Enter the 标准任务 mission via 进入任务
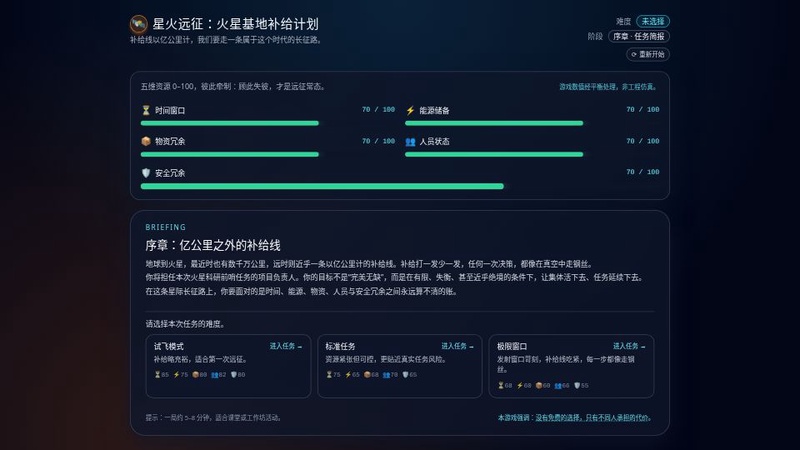The image size is (800, 450). click(457, 346)
